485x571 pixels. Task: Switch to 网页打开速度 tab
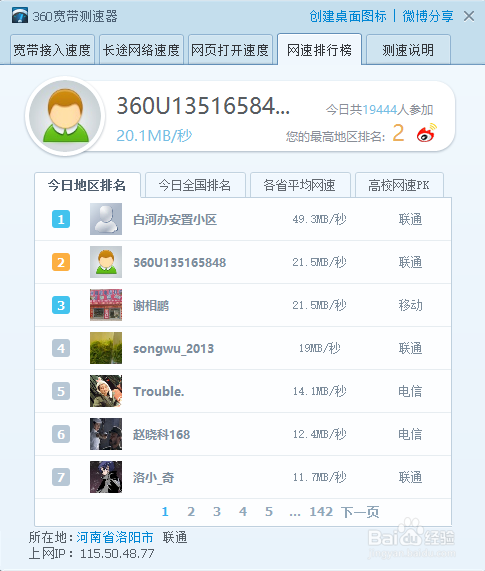230,50
